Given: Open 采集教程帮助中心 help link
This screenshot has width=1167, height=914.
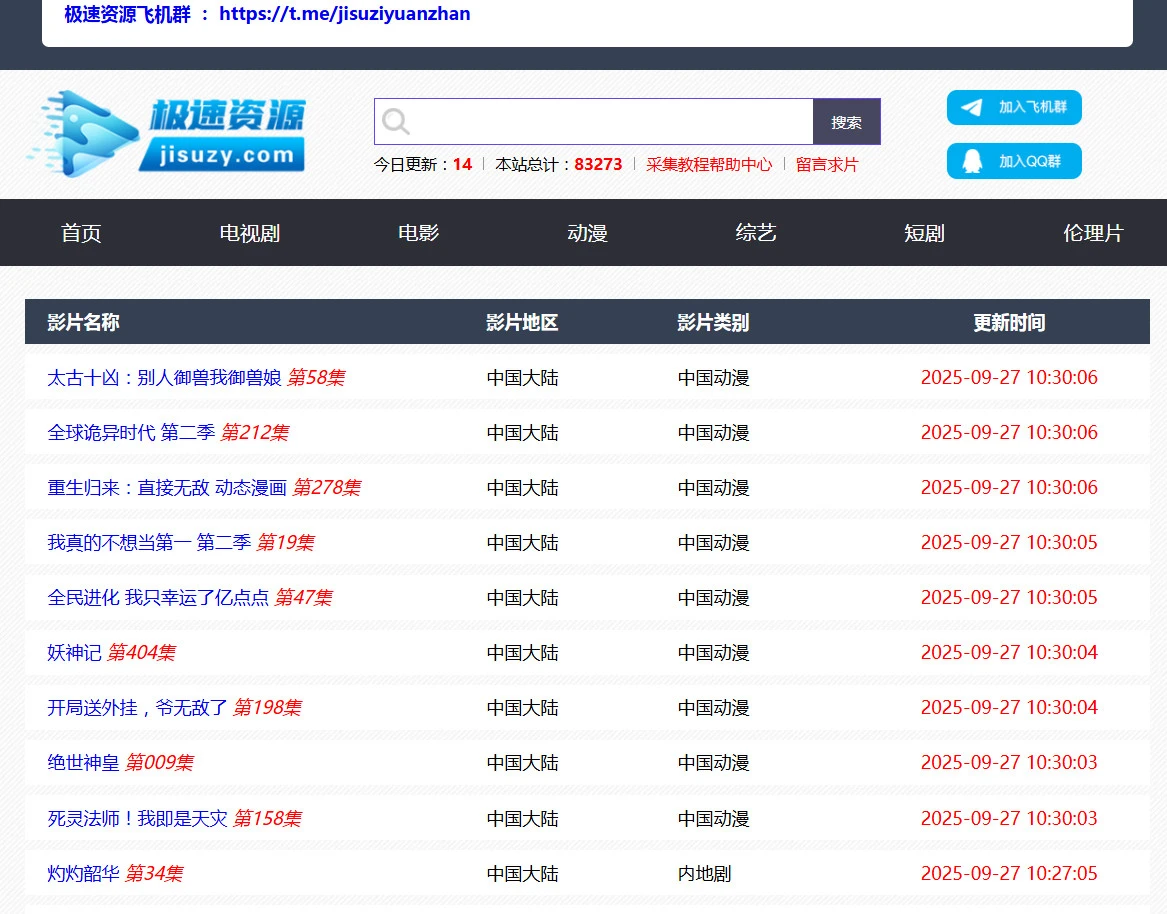Looking at the screenshot, I should point(708,165).
